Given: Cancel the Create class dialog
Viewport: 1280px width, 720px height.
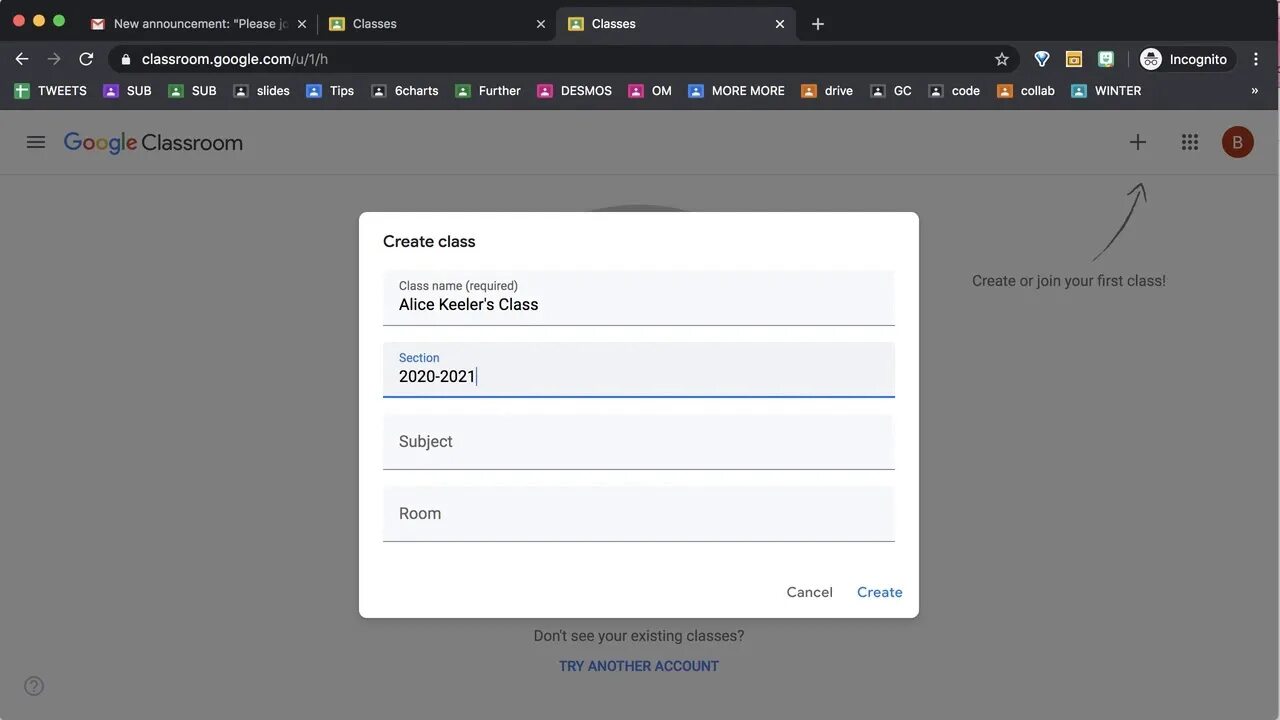Looking at the screenshot, I should (x=810, y=592).
